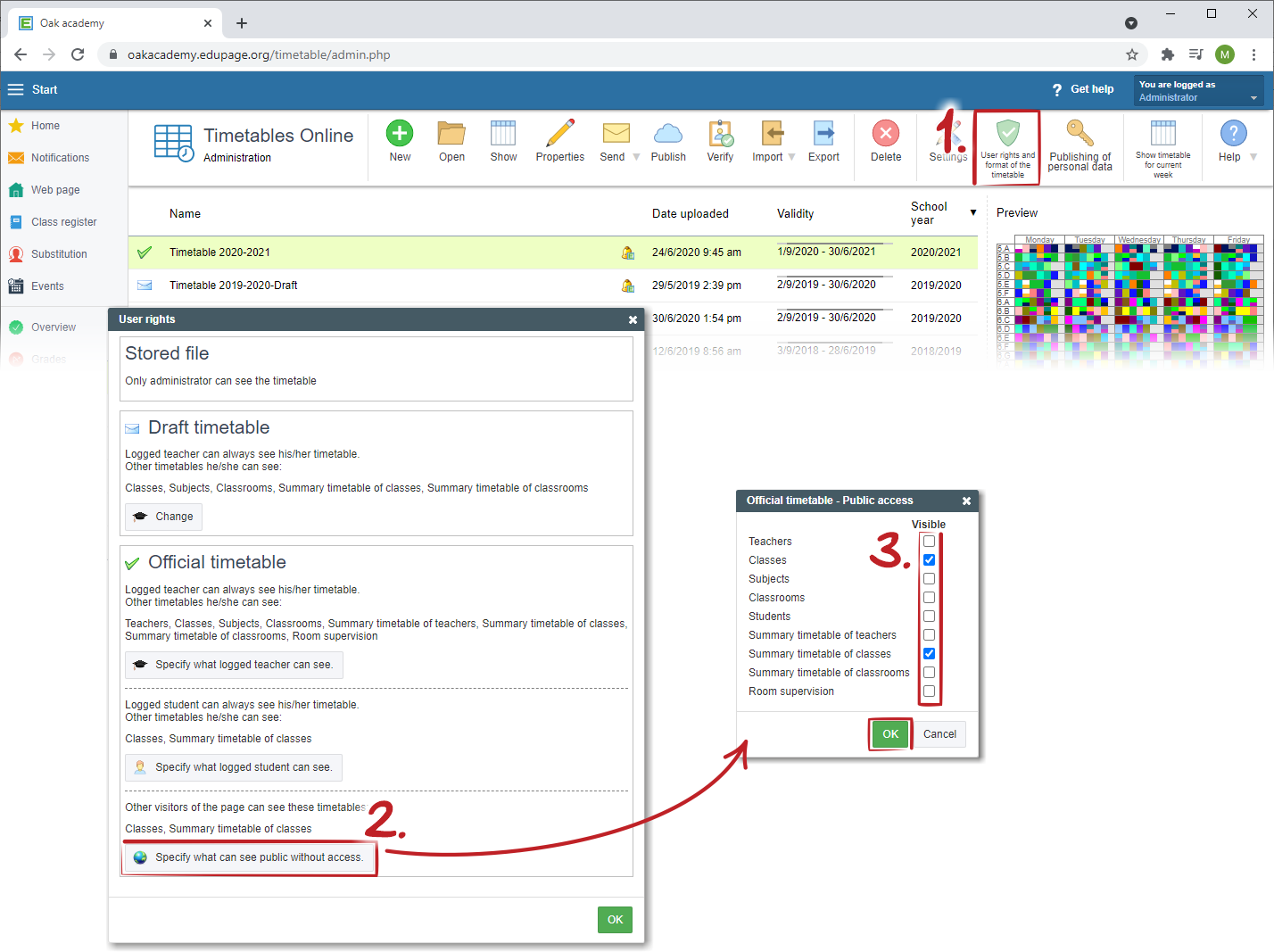The width and height of the screenshot is (1274, 952).
Task: Open Chrome three-dot menu
Action: tap(1254, 54)
